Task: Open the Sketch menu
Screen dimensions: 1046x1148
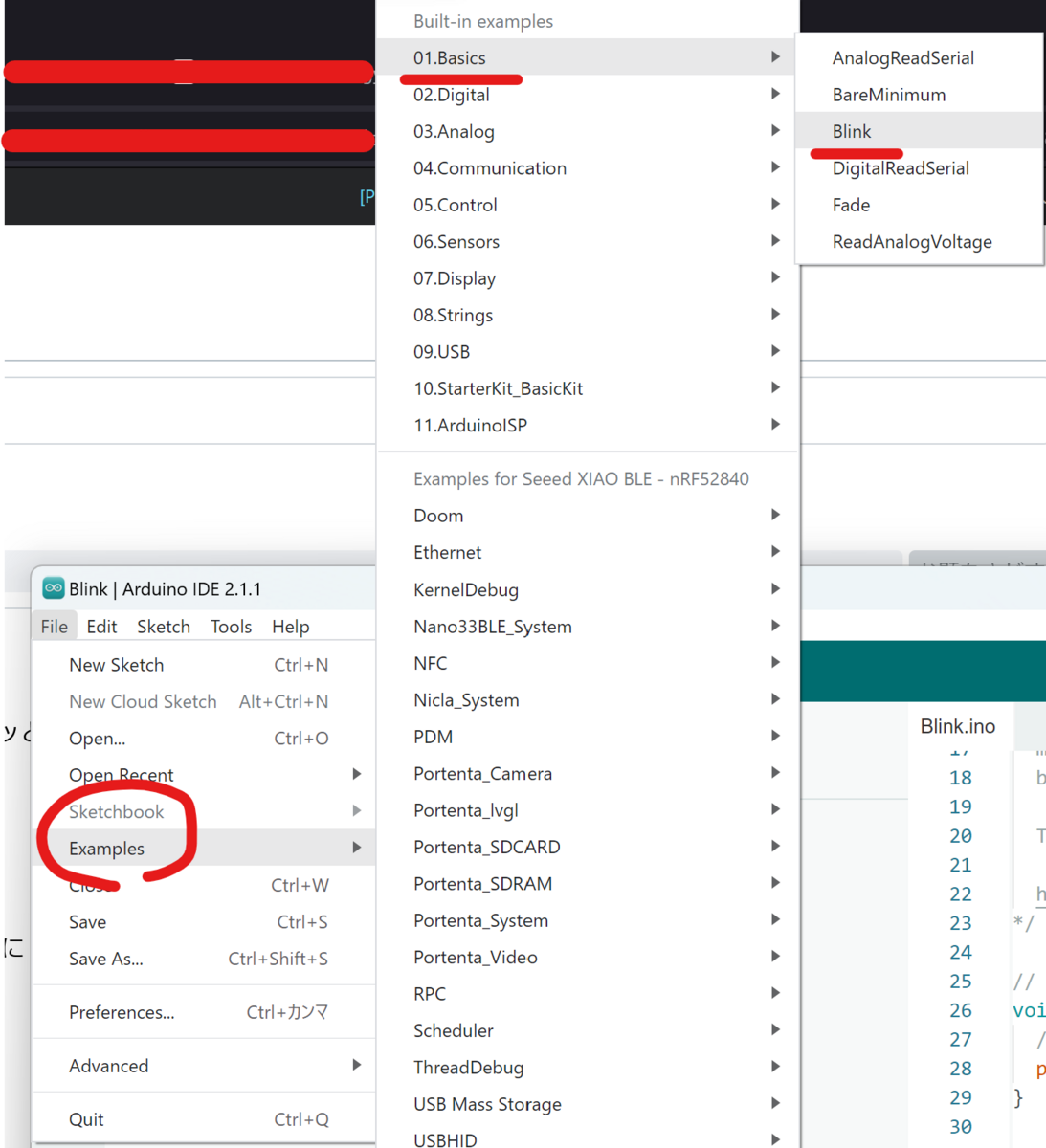Action: pos(164,627)
